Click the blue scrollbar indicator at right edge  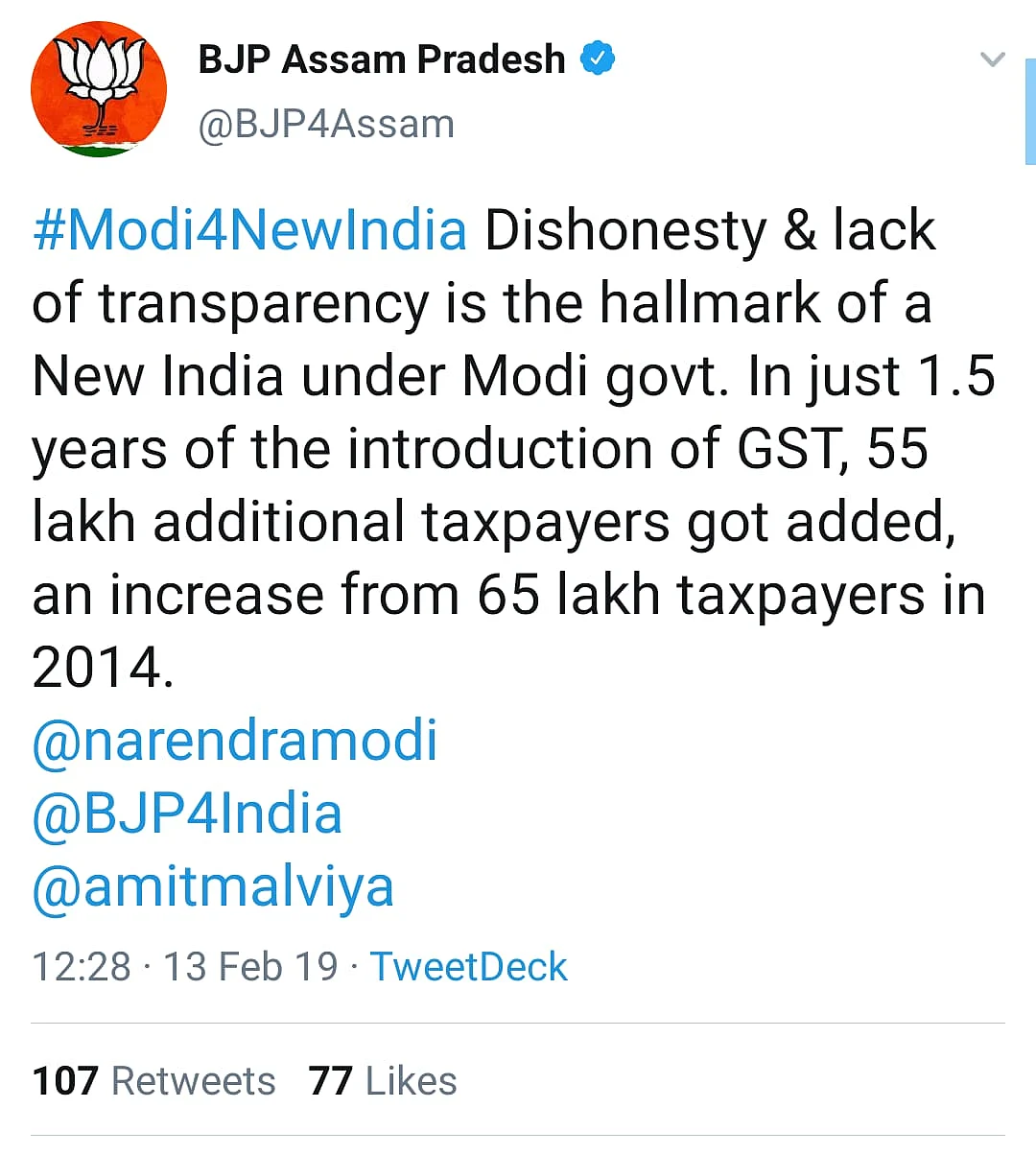point(1030,110)
